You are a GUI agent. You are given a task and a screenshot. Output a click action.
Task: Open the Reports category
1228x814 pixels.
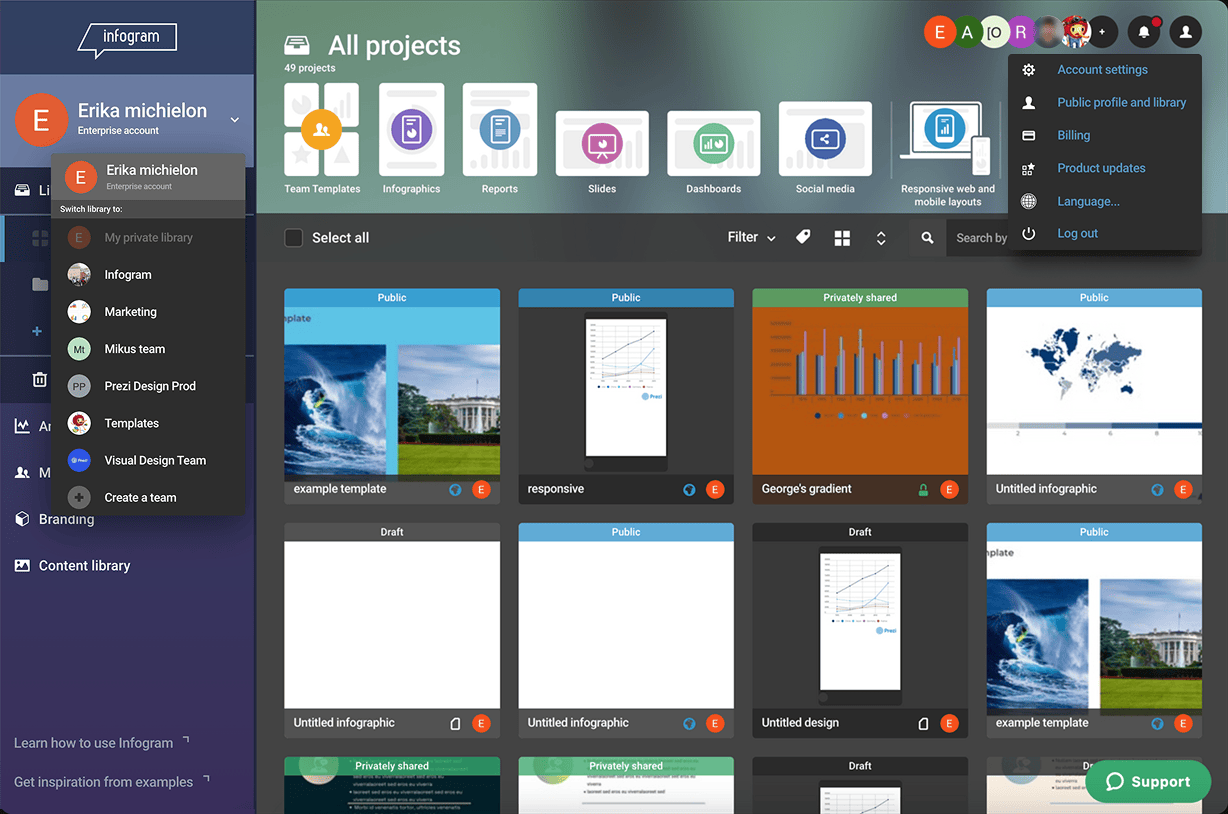tap(499, 138)
